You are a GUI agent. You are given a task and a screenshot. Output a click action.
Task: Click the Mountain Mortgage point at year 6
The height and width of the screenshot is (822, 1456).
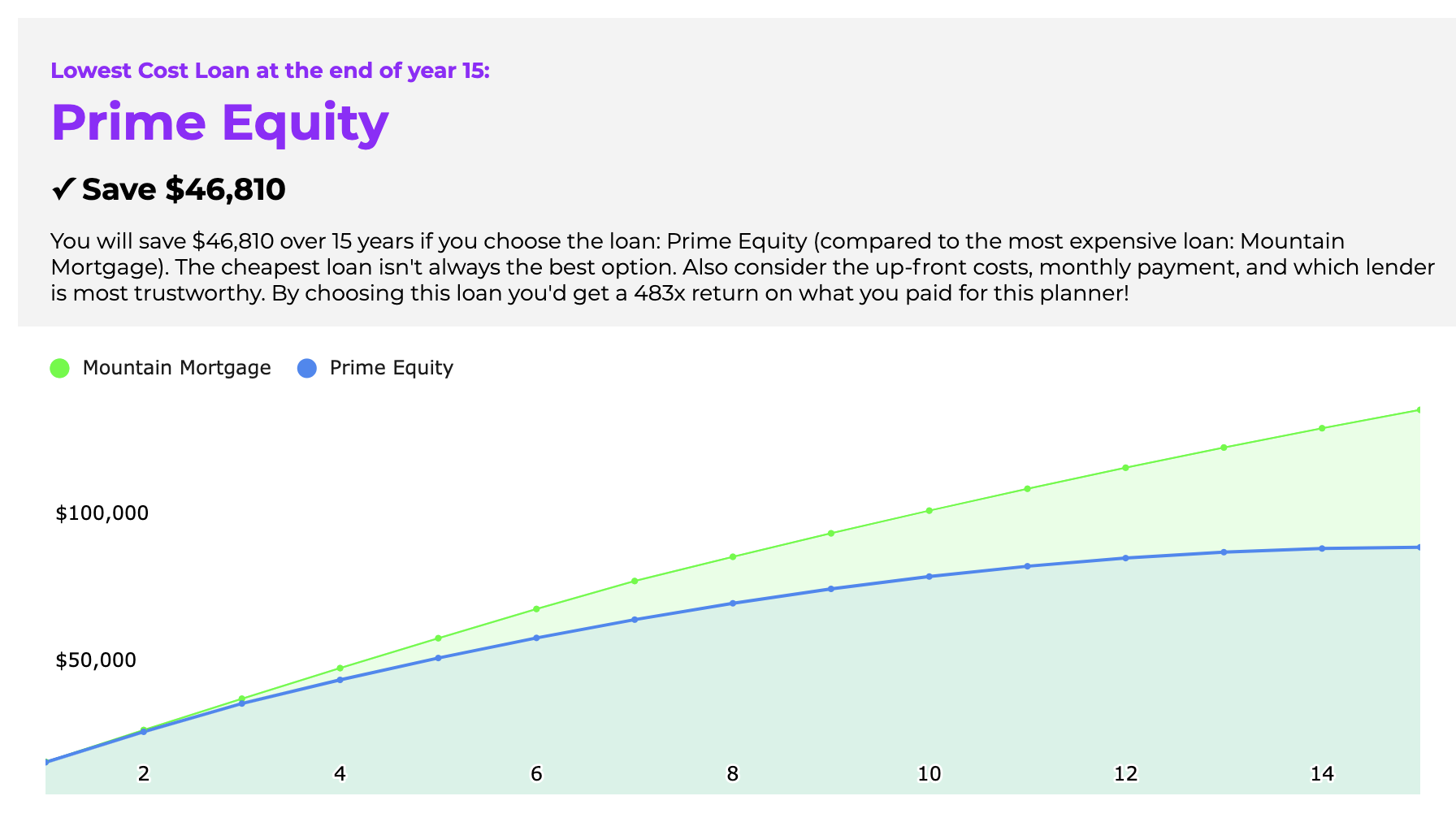tap(536, 609)
